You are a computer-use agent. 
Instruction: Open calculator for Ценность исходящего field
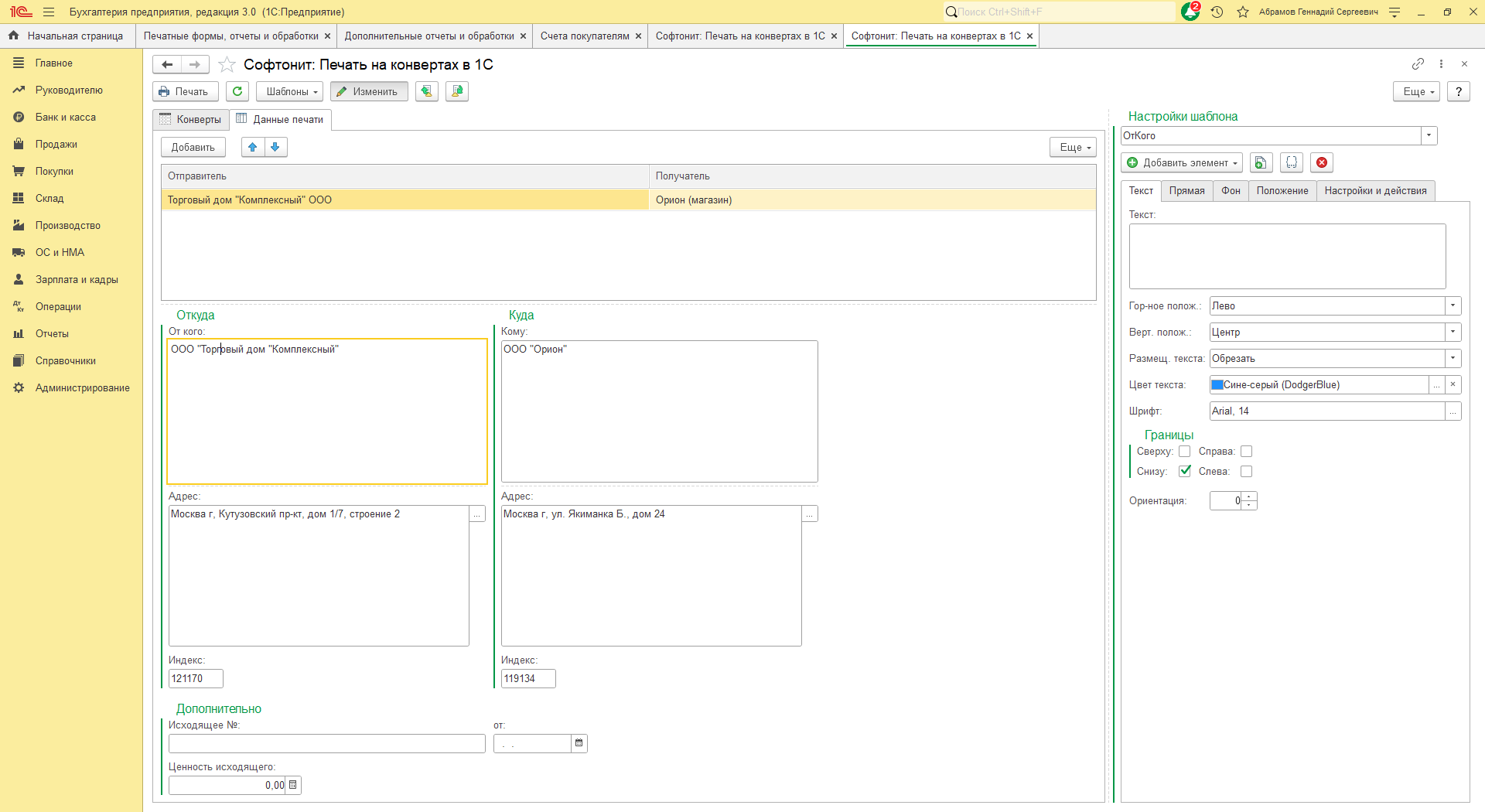point(293,785)
